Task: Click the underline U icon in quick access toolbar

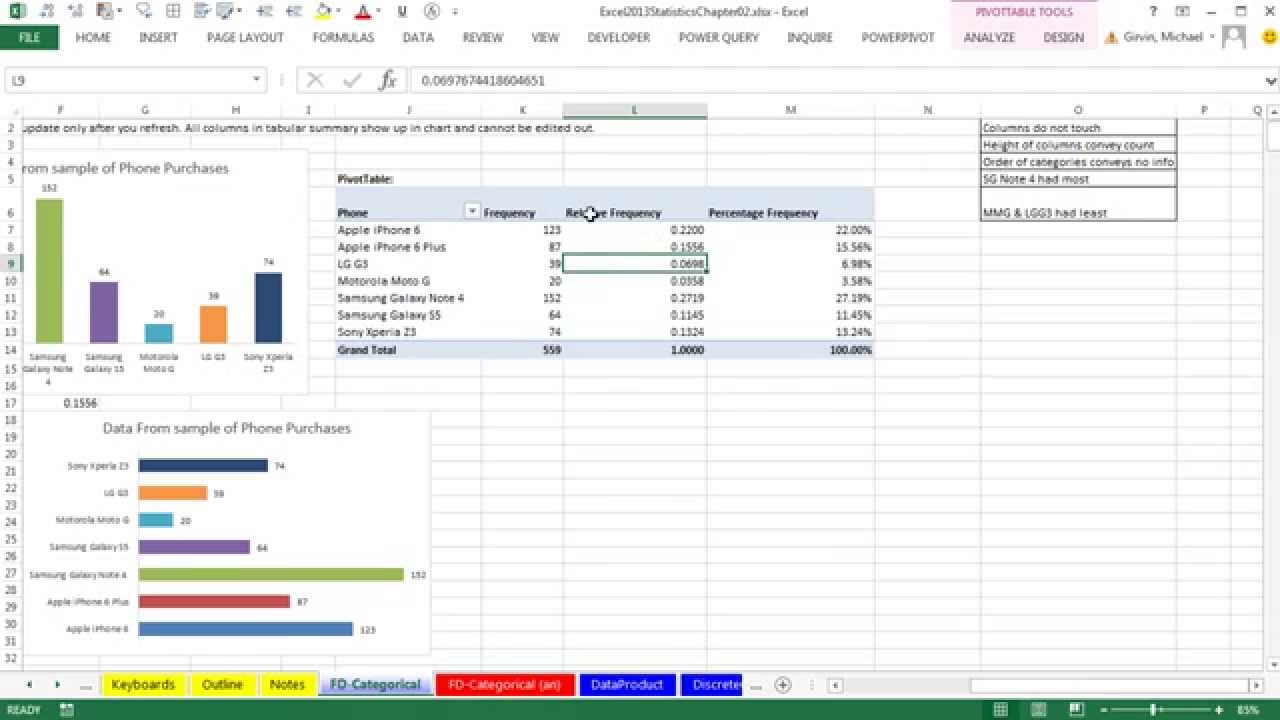Action: click(x=402, y=12)
